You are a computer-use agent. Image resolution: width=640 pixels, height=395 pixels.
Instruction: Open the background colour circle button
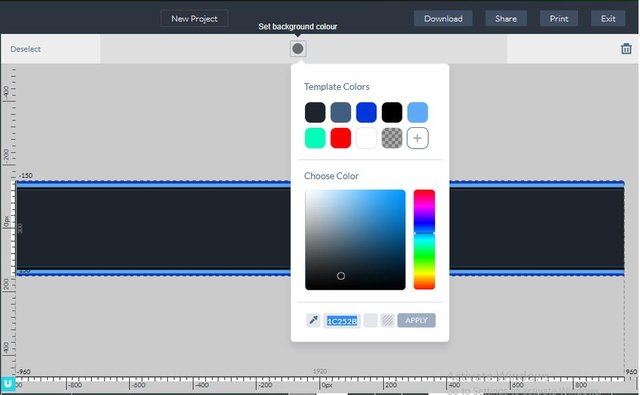[x=298, y=49]
